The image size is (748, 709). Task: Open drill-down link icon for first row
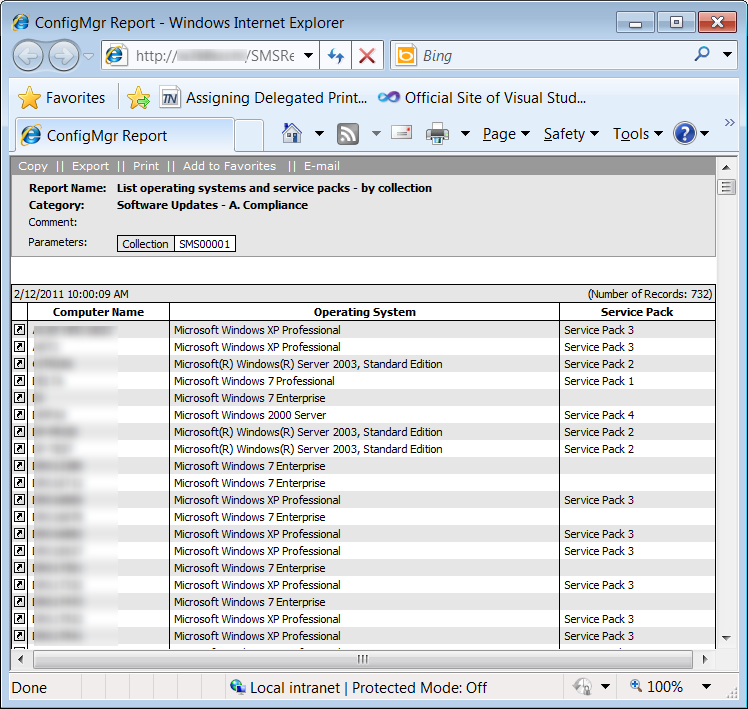tap(20, 330)
